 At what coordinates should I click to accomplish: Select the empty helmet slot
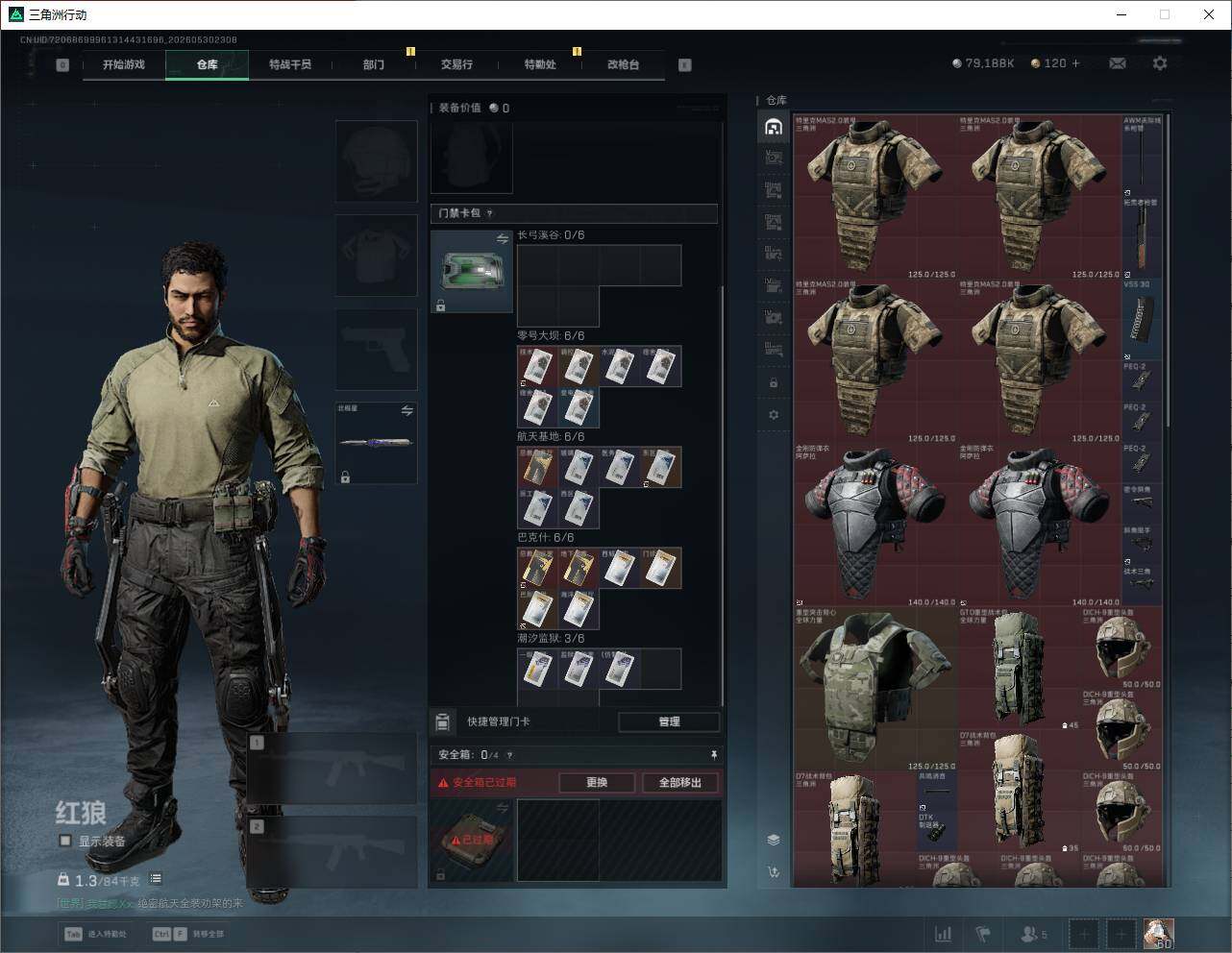click(376, 160)
